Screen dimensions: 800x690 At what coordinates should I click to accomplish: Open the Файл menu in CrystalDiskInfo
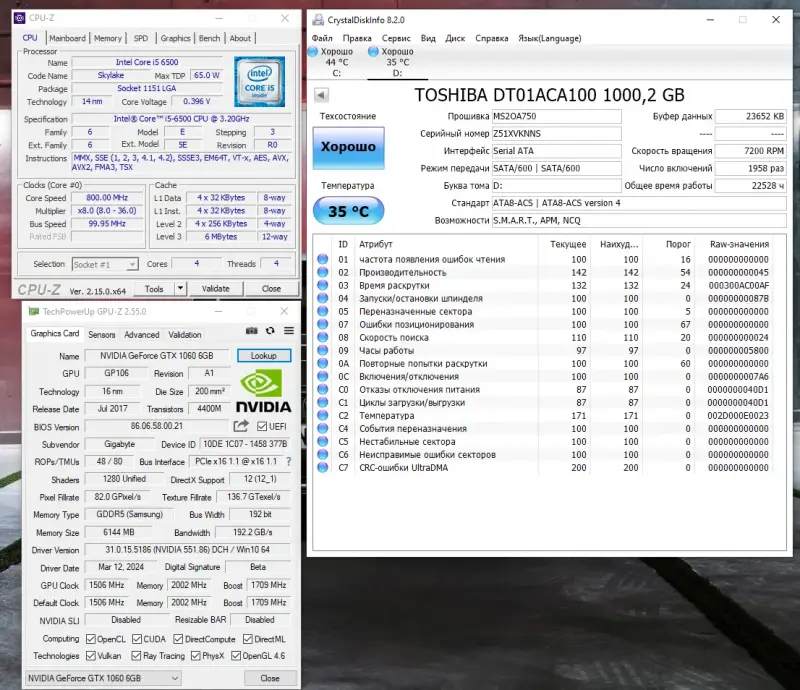(x=322, y=38)
